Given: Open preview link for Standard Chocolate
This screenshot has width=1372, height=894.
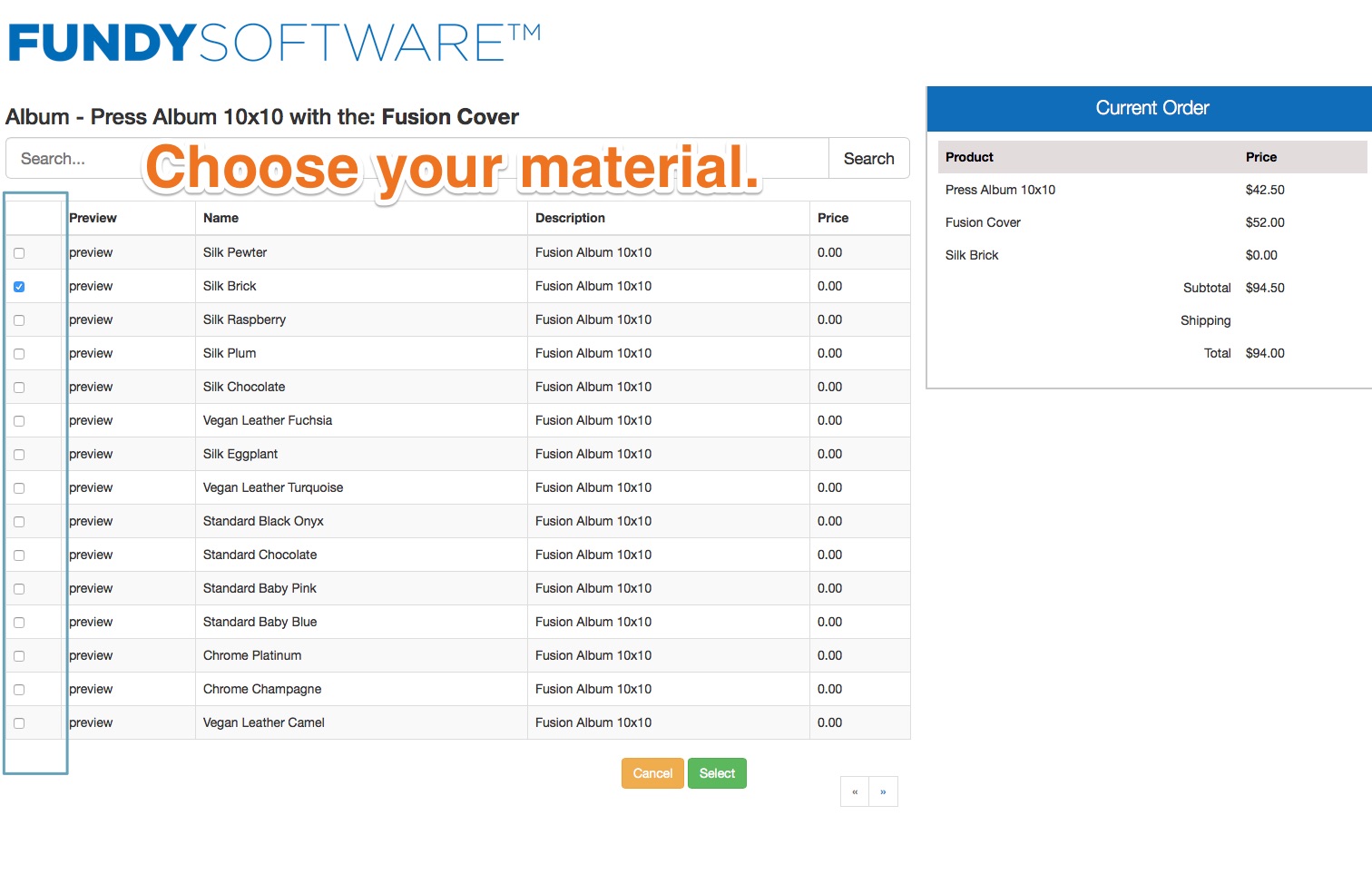Looking at the screenshot, I should [x=91, y=555].
